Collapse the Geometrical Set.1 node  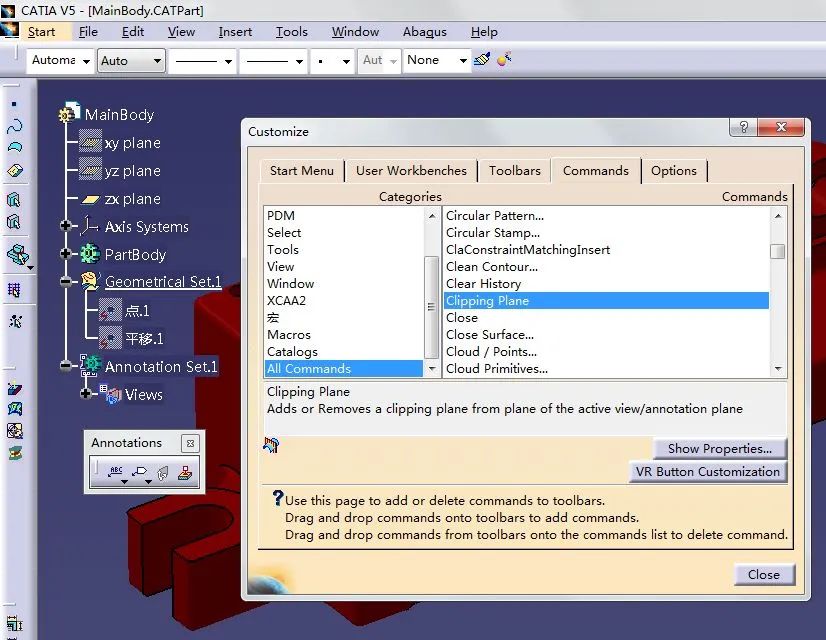(66, 281)
